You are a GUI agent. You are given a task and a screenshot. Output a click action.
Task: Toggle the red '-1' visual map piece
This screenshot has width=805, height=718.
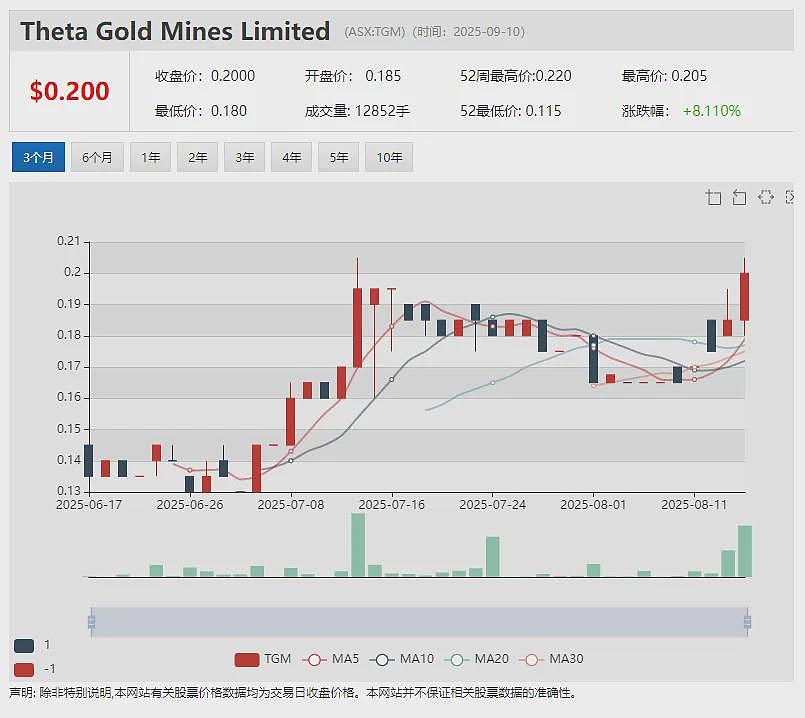pos(24,669)
